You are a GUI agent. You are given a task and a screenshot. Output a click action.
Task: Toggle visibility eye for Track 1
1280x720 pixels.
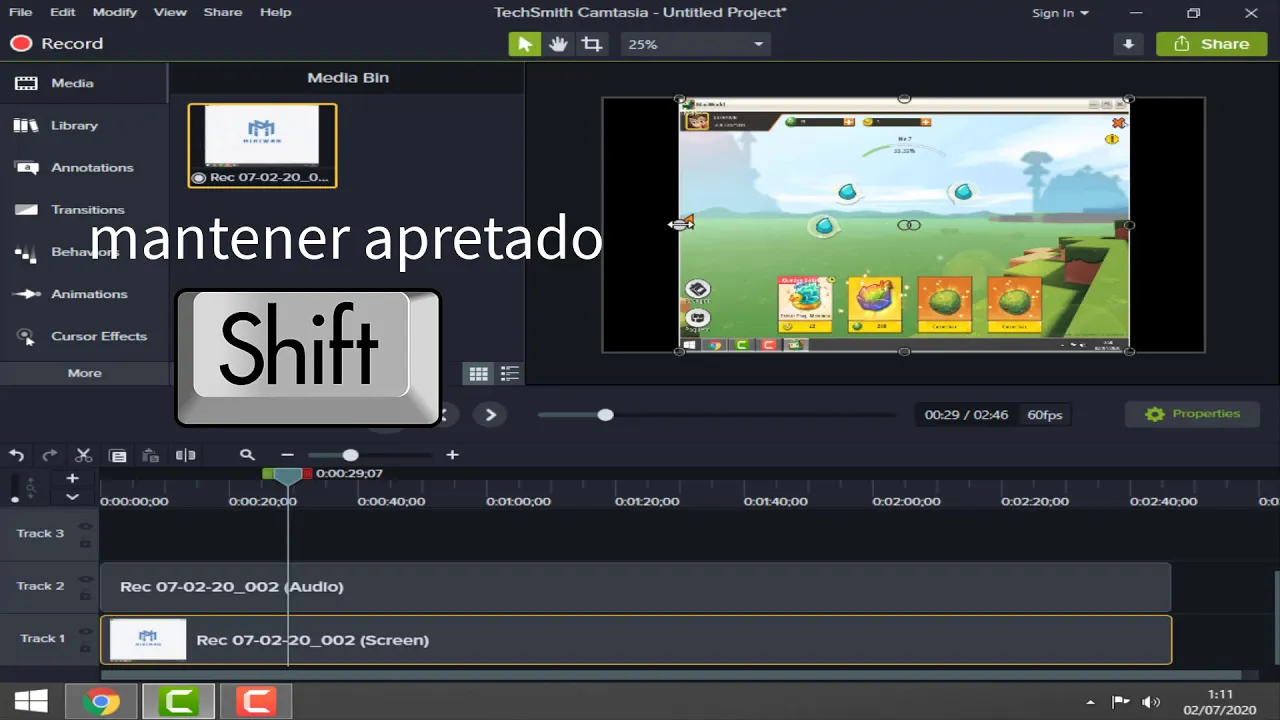pos(85,631)
